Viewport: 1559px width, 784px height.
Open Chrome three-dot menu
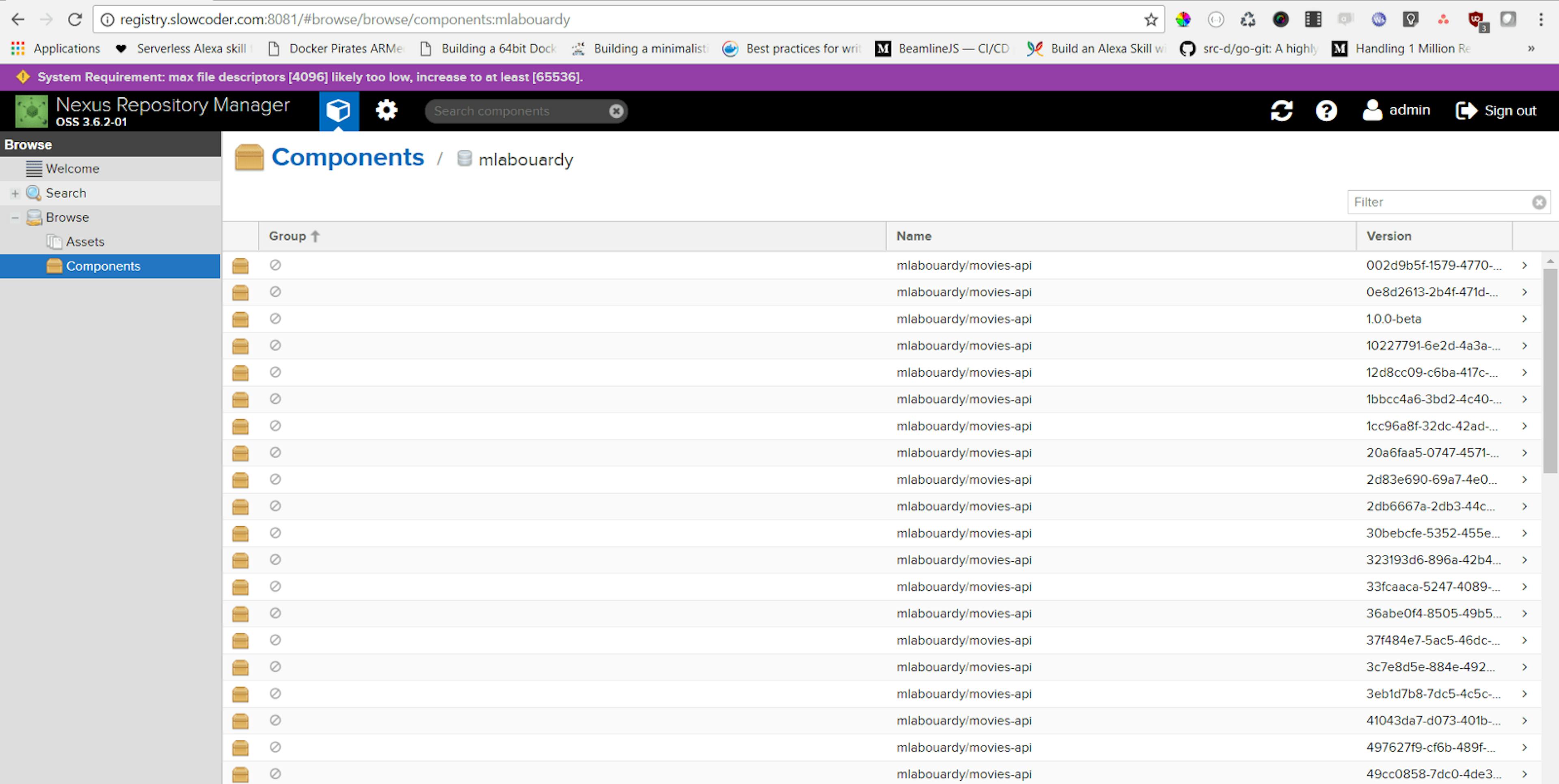(1541, 19)
